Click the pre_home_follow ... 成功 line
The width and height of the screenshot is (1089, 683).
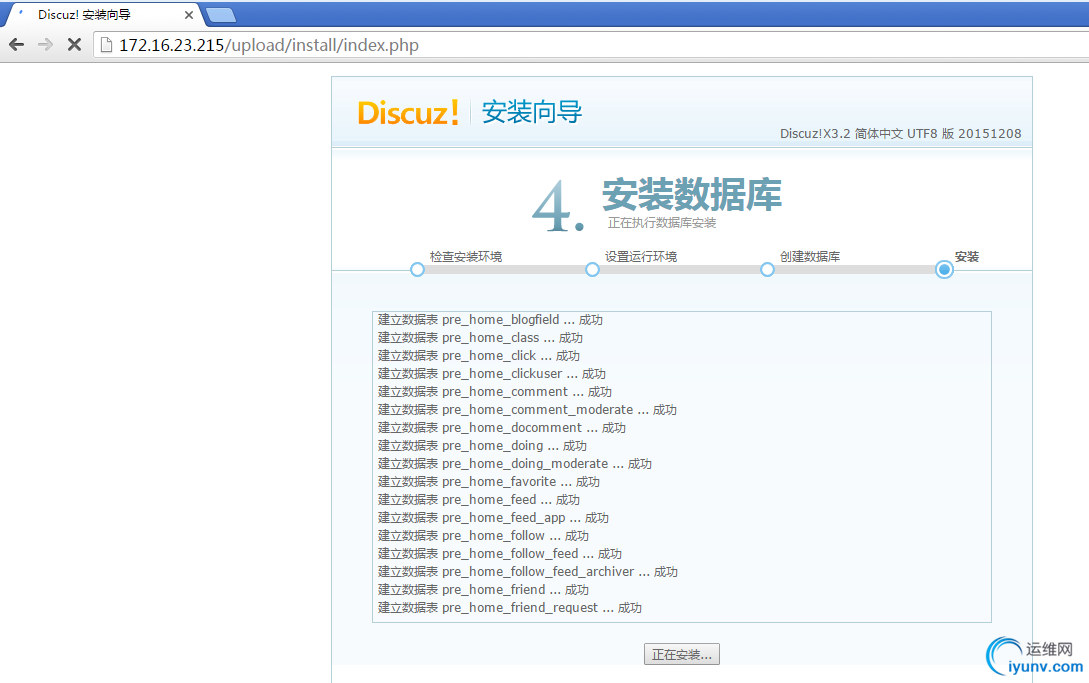pos(483,536)
